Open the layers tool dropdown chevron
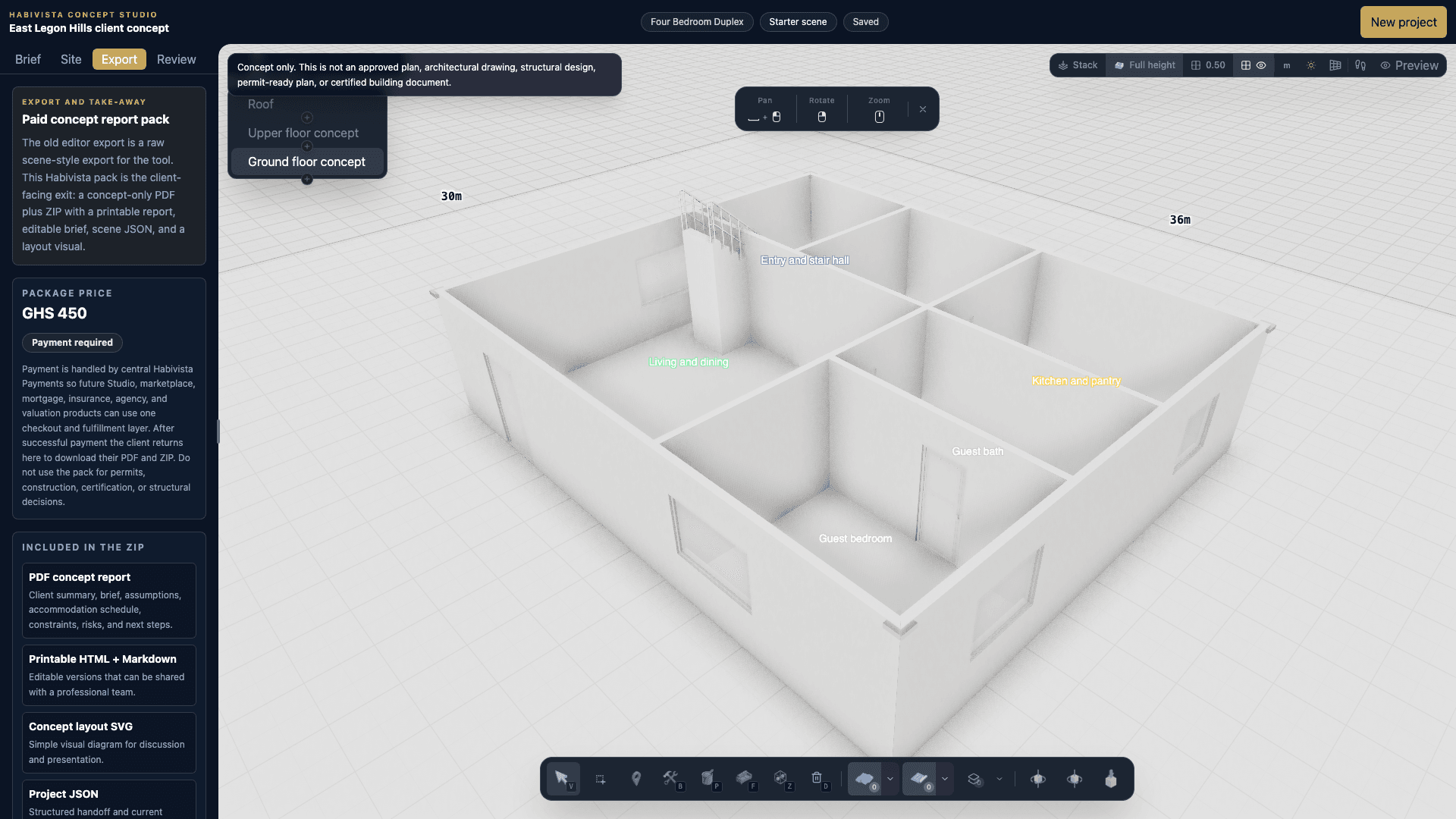This screenshot has width=1456, height=819. (999, 779)
